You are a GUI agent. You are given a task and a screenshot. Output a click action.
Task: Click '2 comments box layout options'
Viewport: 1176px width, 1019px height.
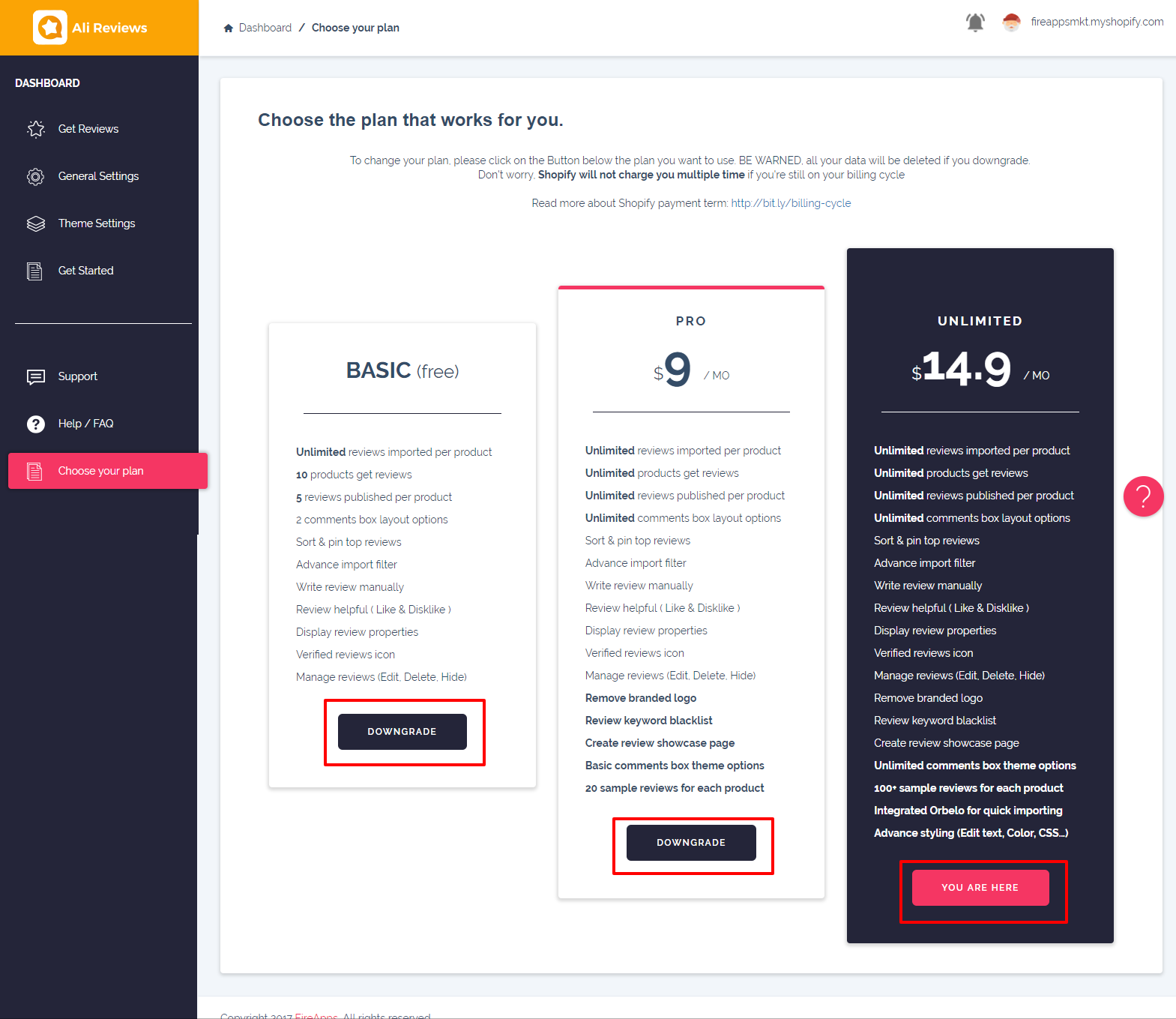coord(372,520)
